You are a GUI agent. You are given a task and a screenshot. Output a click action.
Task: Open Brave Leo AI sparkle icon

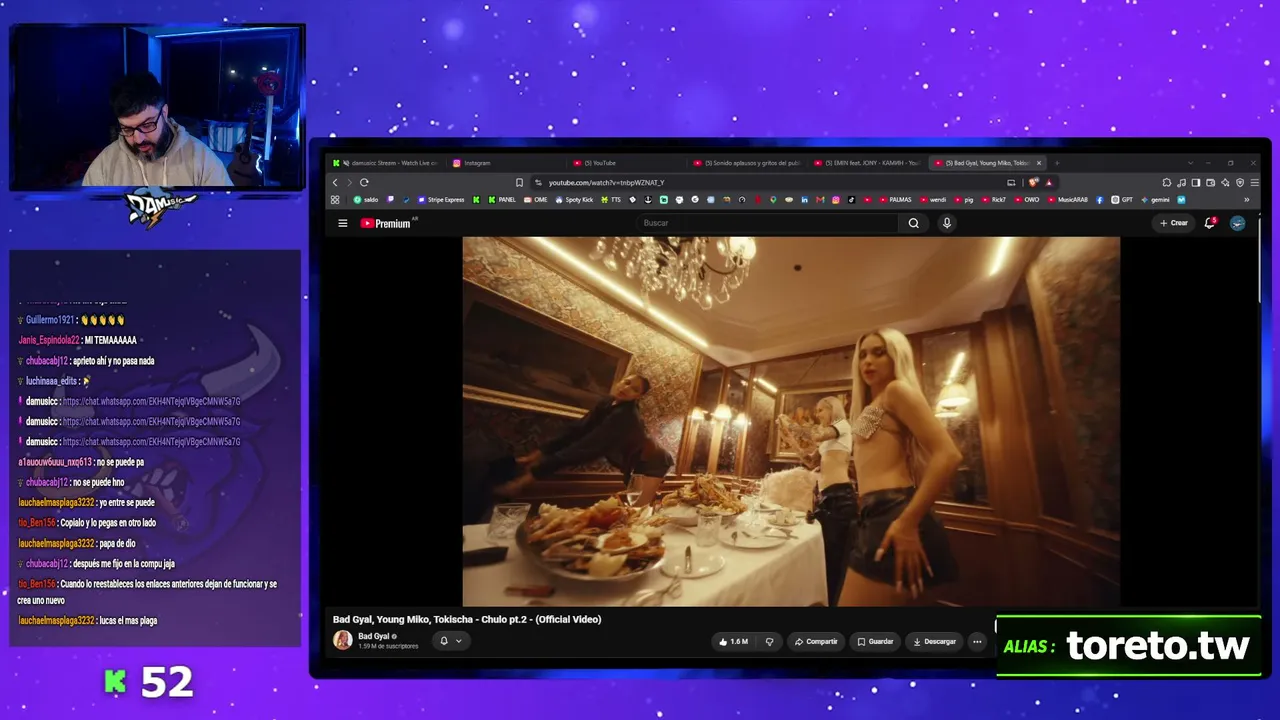pyautogui.click(x=1225, y=182)
